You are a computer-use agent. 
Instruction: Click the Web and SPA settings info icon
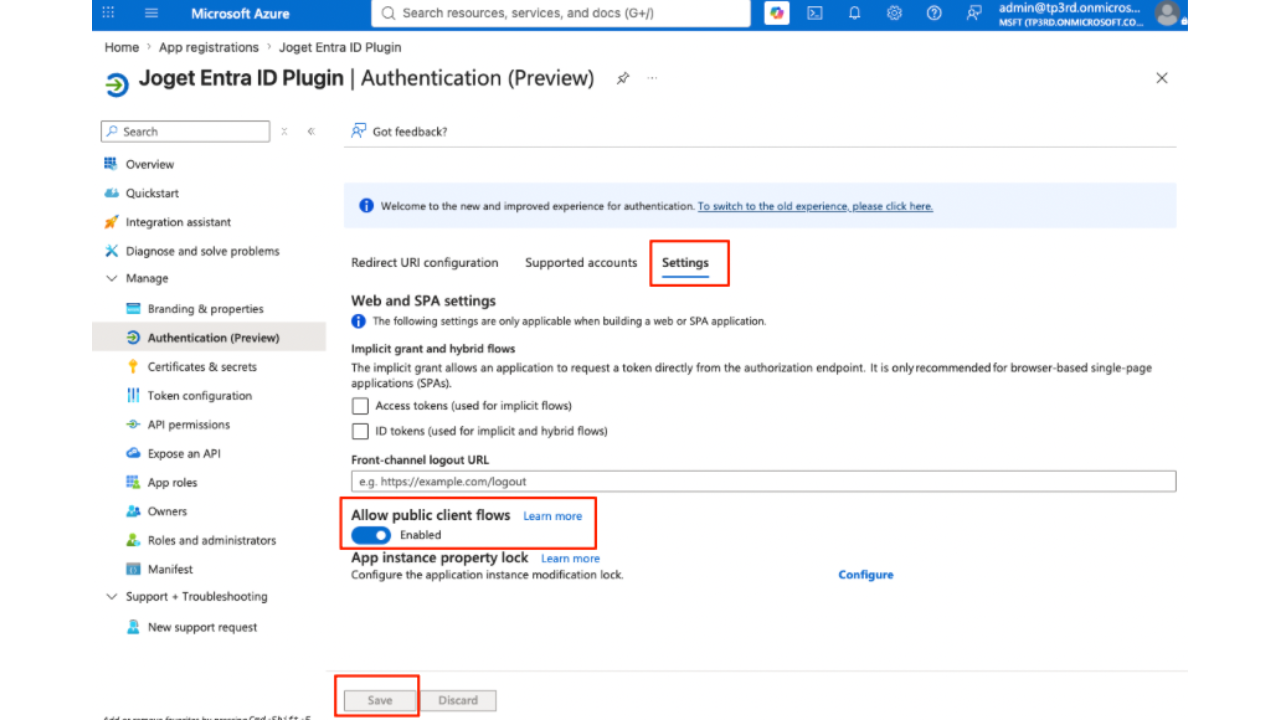click(358, 321)
